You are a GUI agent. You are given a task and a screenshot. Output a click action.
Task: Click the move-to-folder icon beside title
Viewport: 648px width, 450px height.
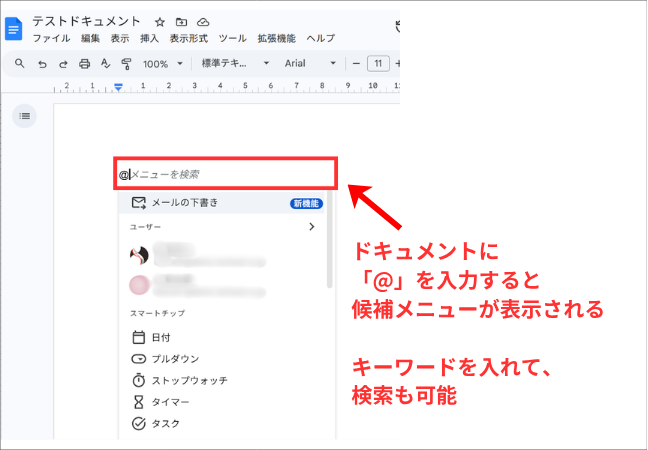coord(181,21)
